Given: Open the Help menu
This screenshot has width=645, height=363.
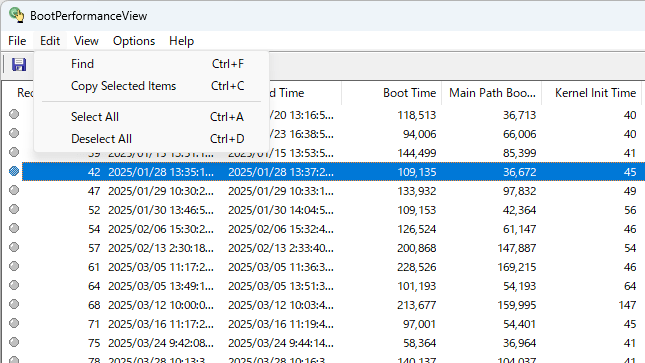Looking at the screenshot, I should [181, 41].
